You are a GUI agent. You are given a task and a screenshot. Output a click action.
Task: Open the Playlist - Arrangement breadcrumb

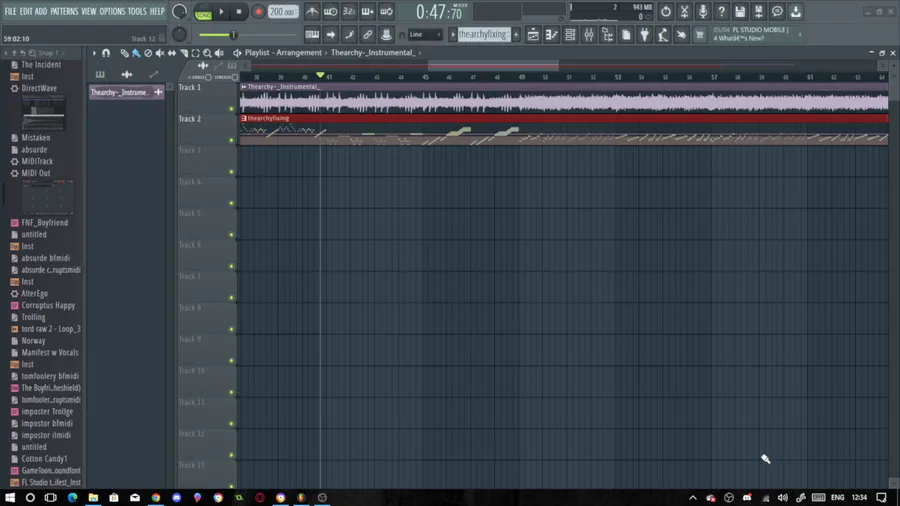click(283, 53)
